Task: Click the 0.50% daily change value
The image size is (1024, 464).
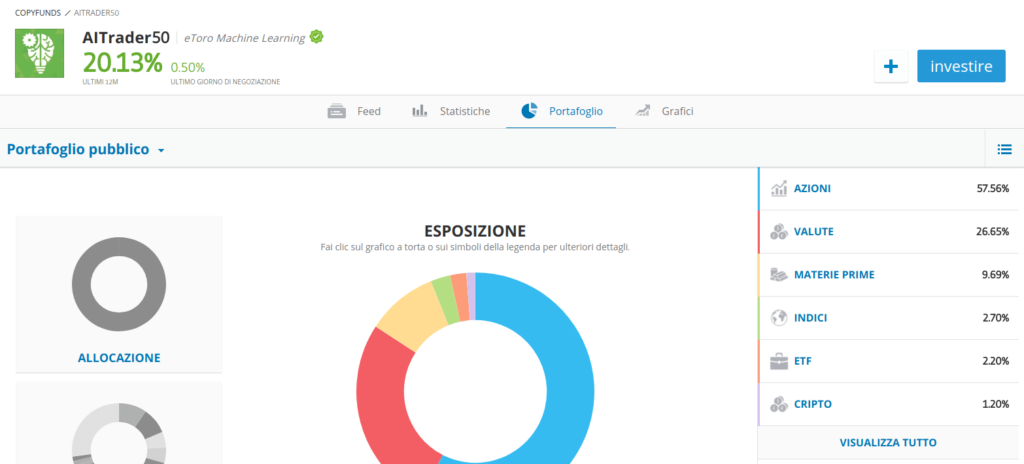Action: coord(188,67)
